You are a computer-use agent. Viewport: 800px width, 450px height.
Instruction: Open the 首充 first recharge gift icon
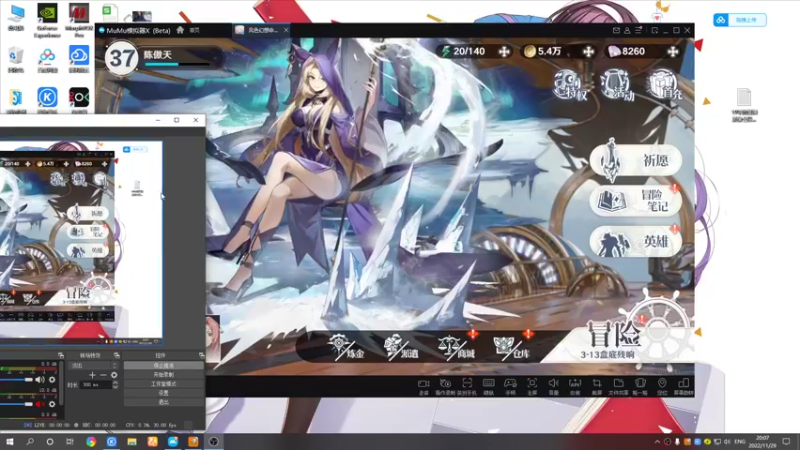[x=665, y=85]
